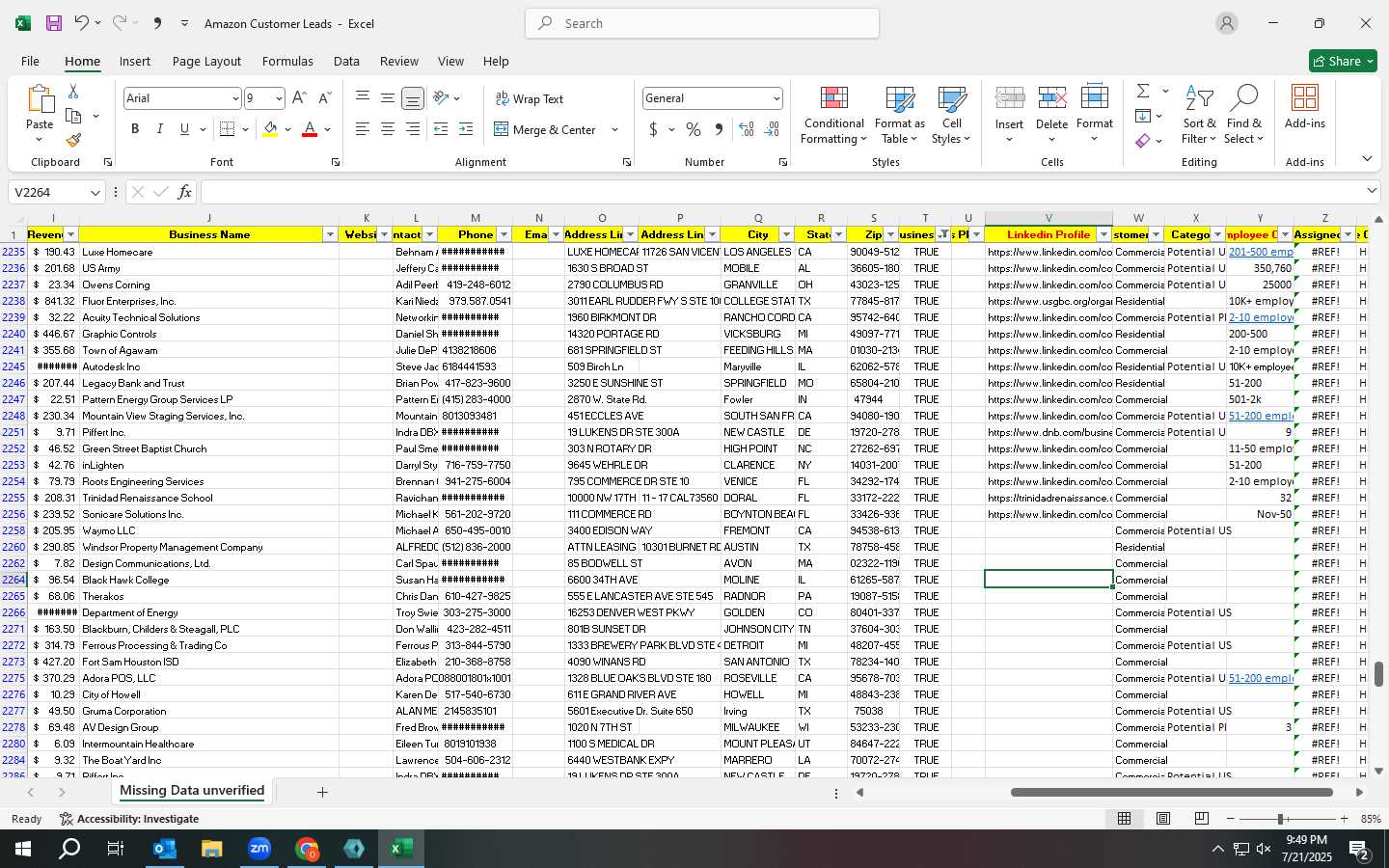Click the Fill down icon in Editing

1143,116
